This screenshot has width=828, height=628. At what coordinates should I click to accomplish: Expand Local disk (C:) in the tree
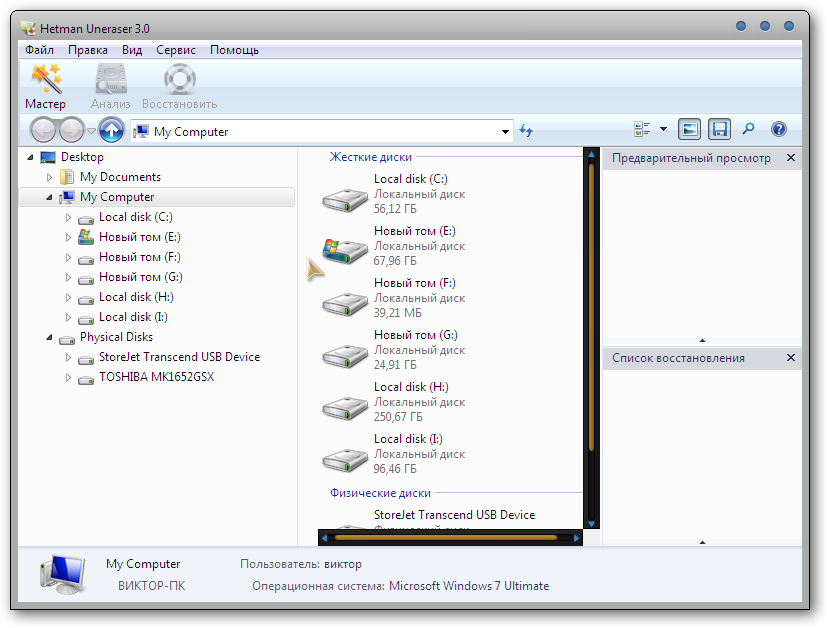click(x=68, y=217)
